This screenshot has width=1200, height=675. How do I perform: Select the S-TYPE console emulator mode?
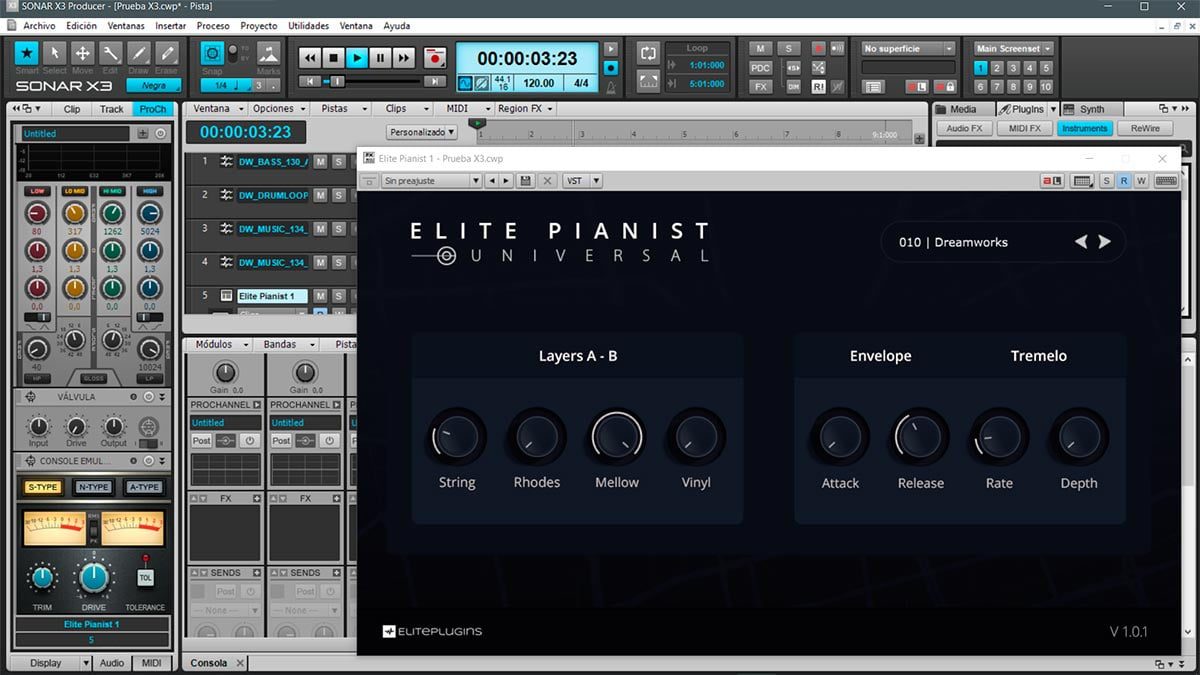click(x=42, y=487)
